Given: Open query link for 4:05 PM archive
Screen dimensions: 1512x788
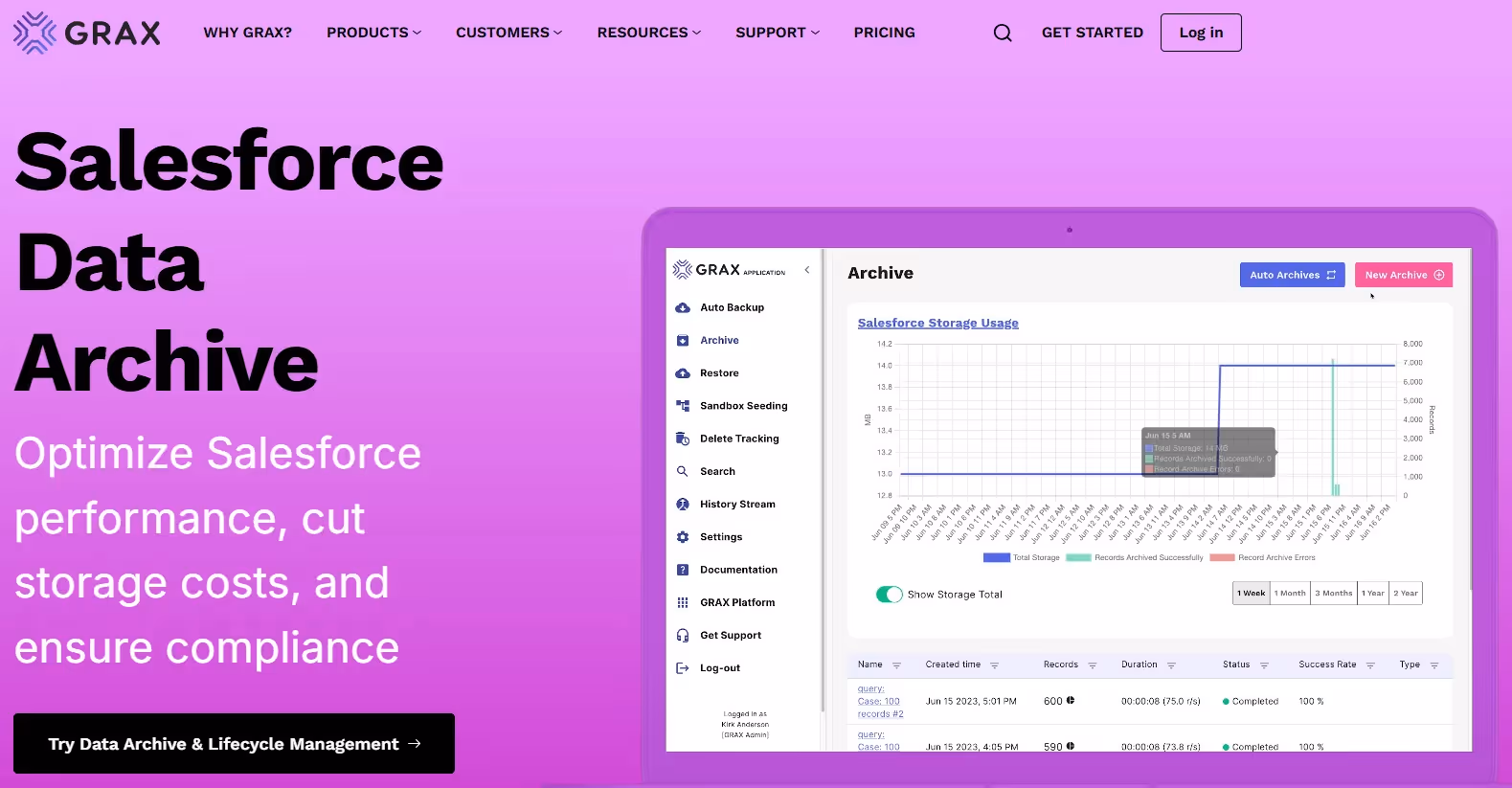Looking at the screenshot, I should 878,741.
